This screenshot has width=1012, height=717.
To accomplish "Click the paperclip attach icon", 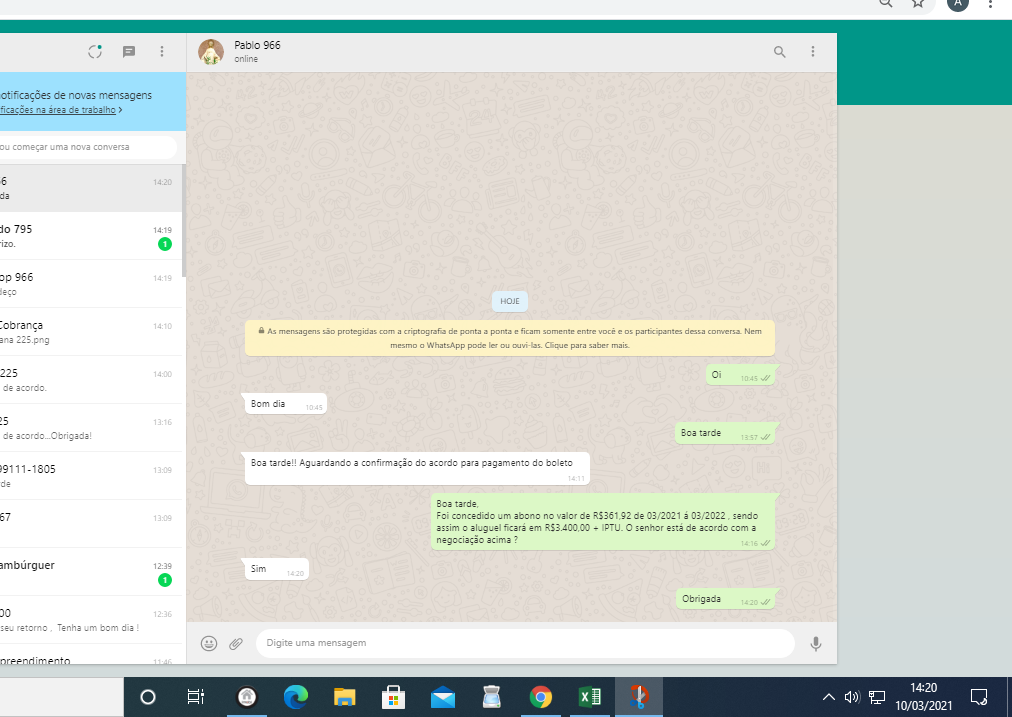I will [236, 643].
